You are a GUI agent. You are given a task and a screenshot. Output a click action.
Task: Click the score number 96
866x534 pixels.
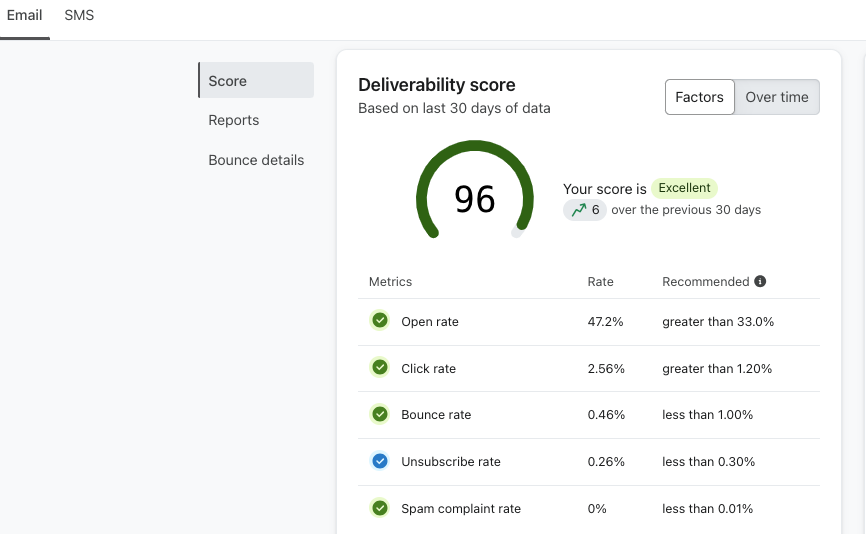[x=475, y=199]
